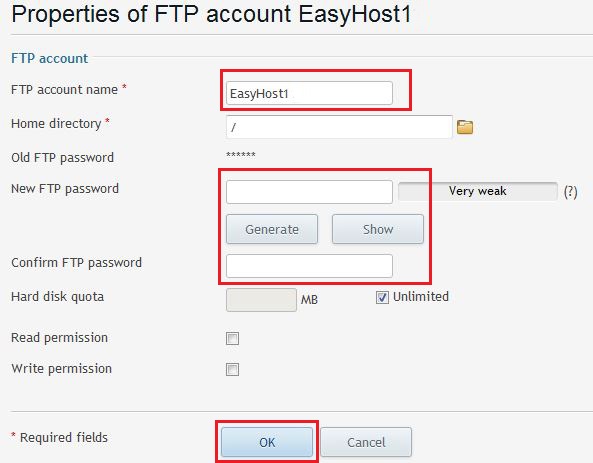Image resolution: width=593 pixels, height=463 pixels.
Task: Click the Confirm FTP password field
Action: tap(309, 266)
